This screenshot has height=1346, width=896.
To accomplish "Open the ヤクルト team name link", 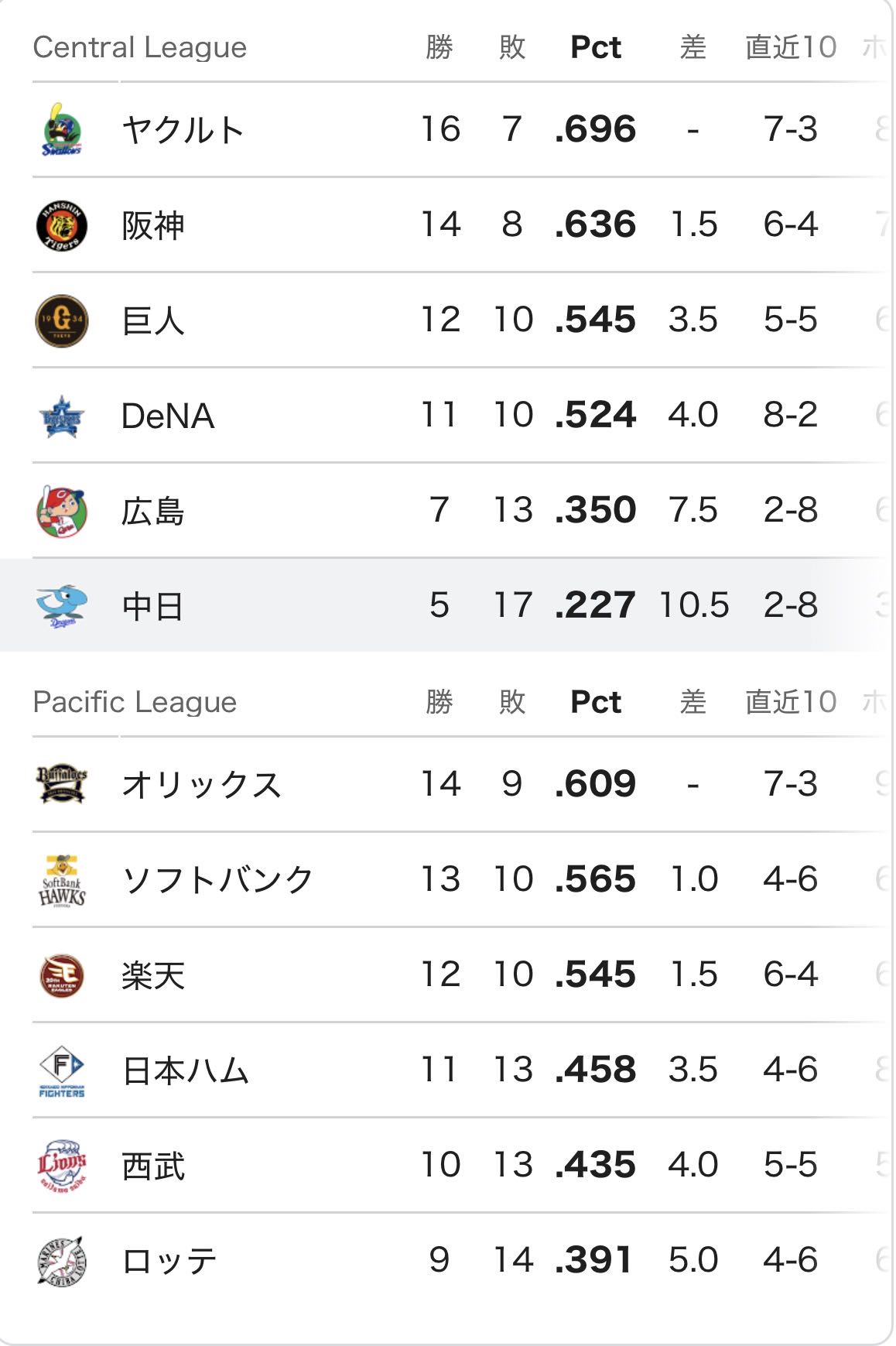I will (183, 130).
